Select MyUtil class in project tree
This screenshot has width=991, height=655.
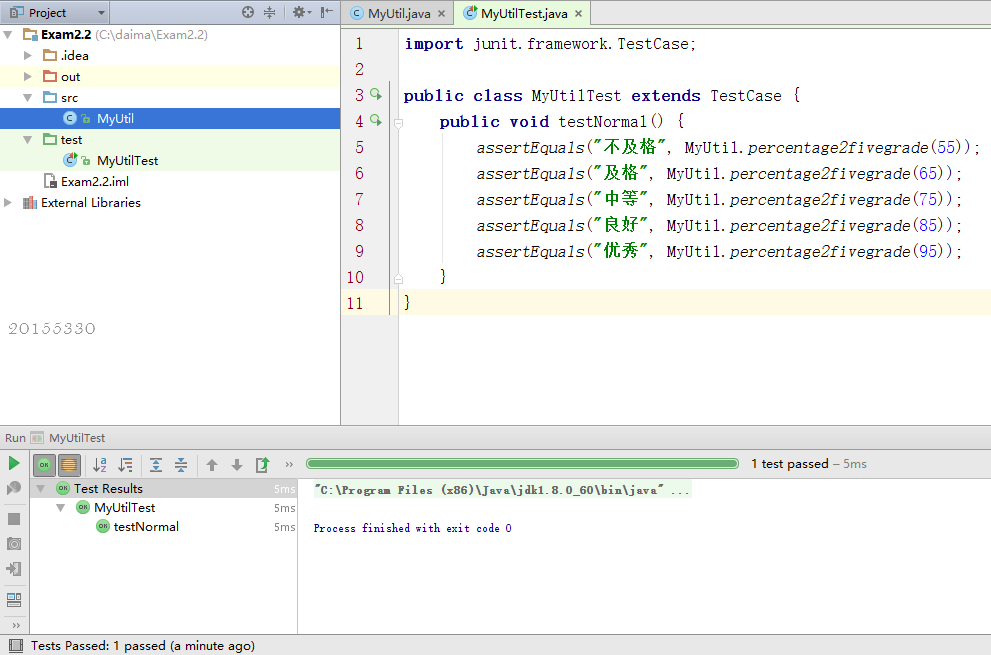tap(170, 118)
